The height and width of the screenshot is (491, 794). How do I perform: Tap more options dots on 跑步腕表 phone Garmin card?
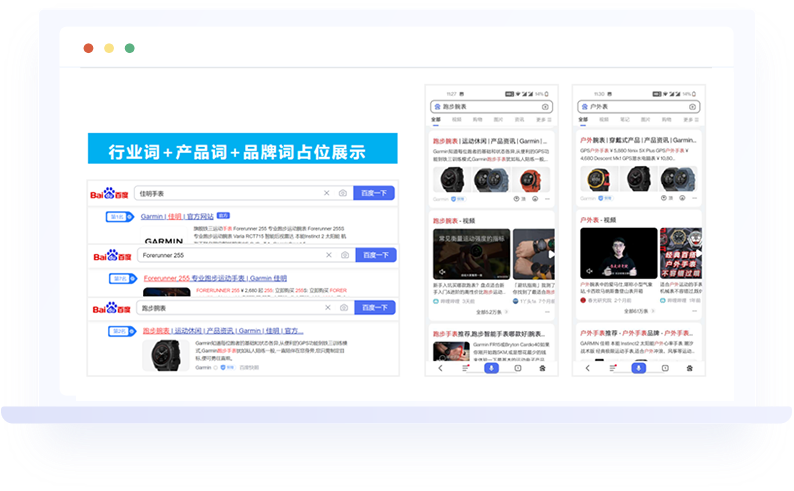tap(547, 199)
